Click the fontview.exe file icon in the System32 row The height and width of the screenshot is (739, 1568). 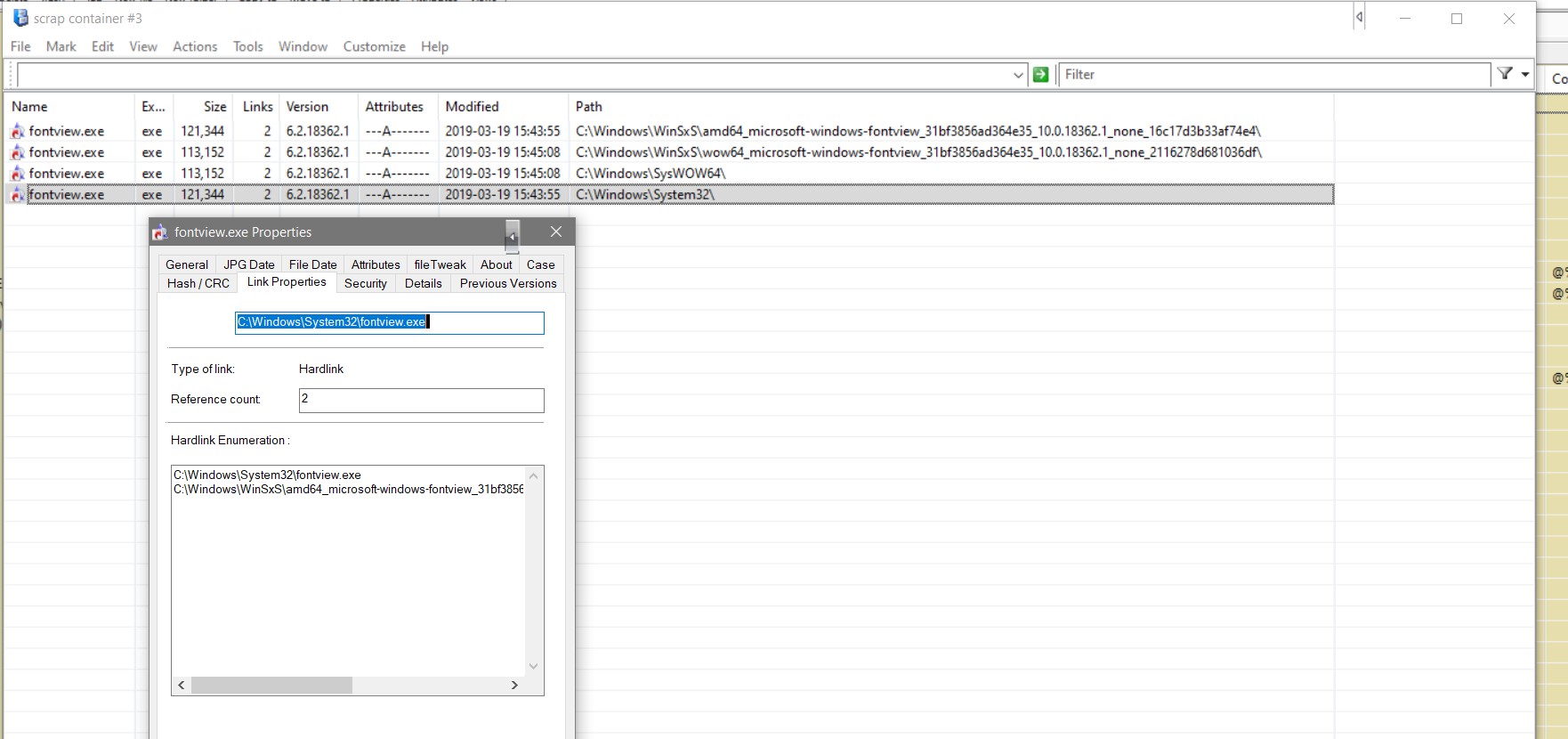coord(17,194)
